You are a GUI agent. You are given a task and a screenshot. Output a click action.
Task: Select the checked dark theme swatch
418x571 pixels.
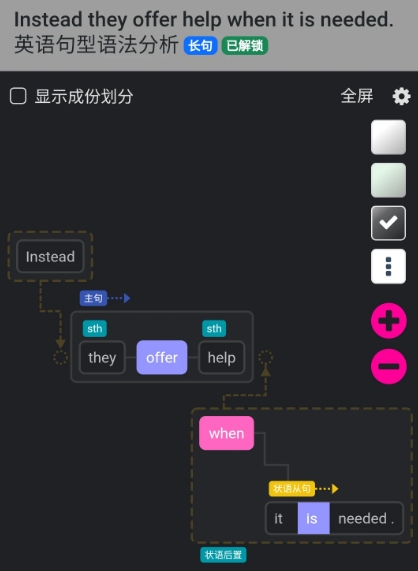click(388, 223)
